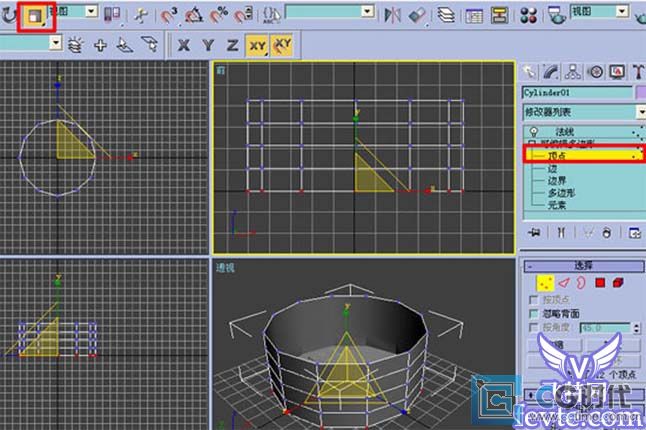Toggle the select and manipulate tool

tap(141, 15)
